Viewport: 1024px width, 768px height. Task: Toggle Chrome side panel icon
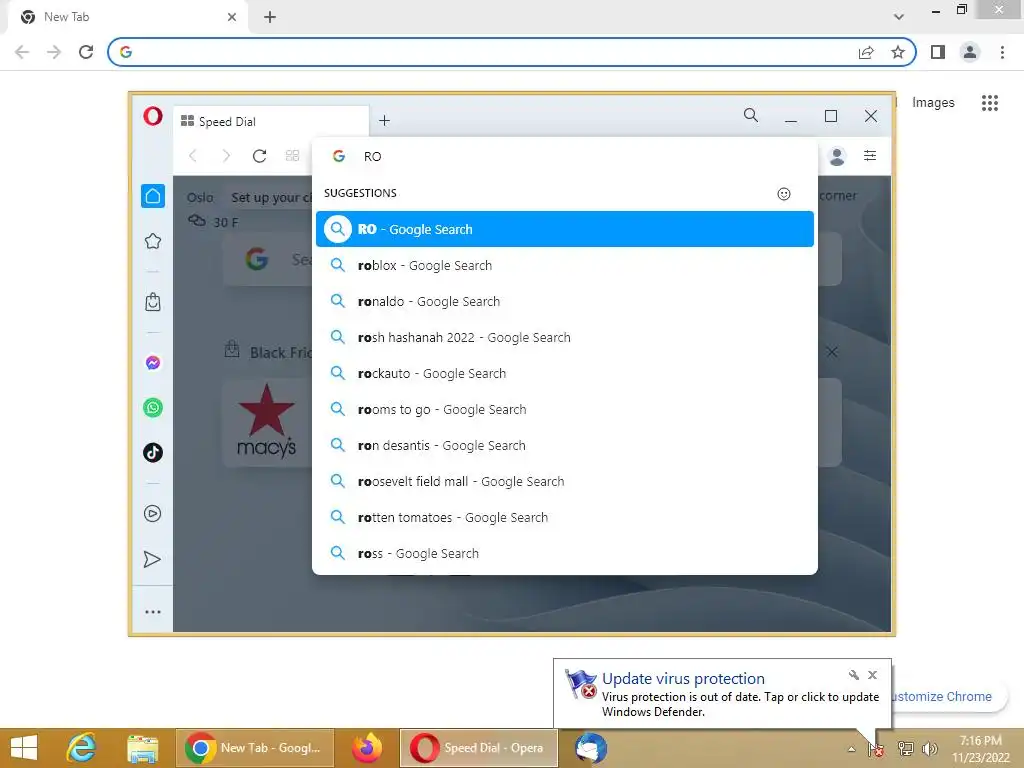(938, 52)
